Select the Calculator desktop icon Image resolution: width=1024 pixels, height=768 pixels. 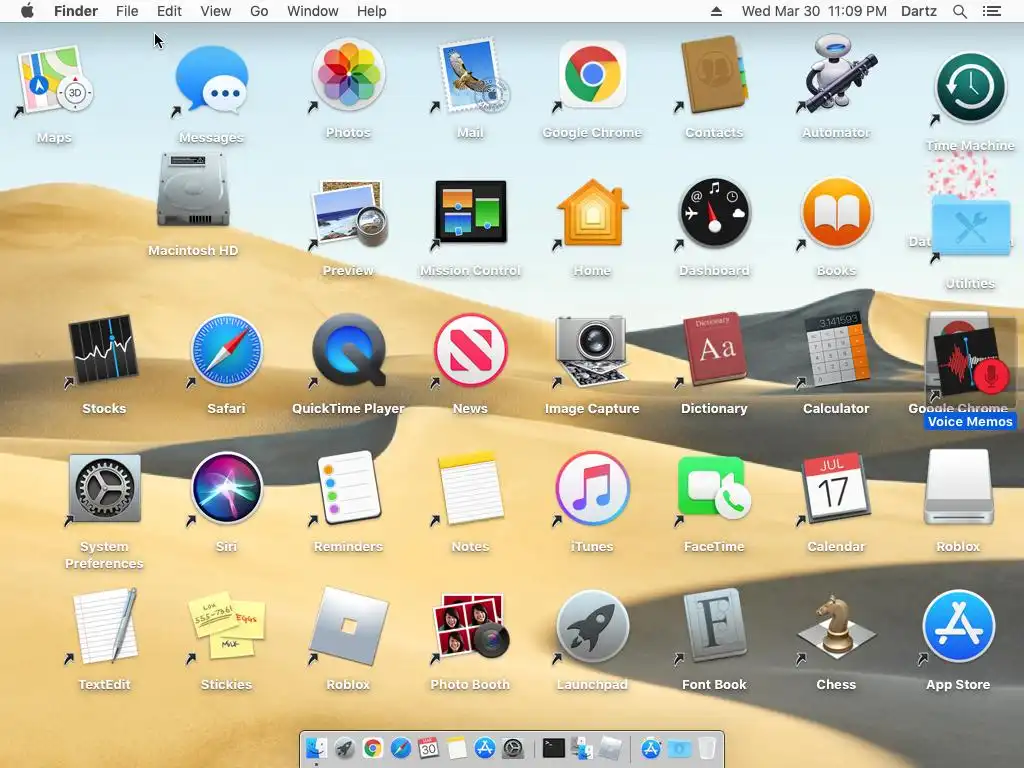pos(836,351)
